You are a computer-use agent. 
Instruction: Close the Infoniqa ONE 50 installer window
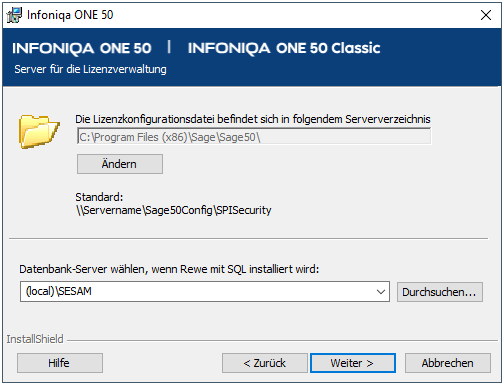click(x=486, y=15)
